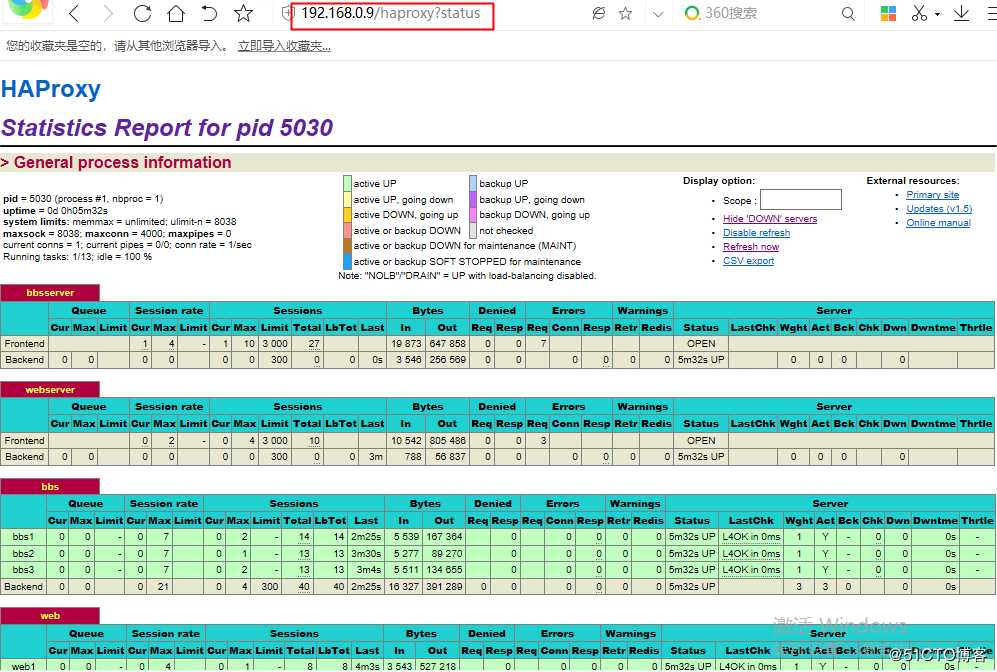
Task: Click the Refresh now link
Action: [x=751, y=247]
